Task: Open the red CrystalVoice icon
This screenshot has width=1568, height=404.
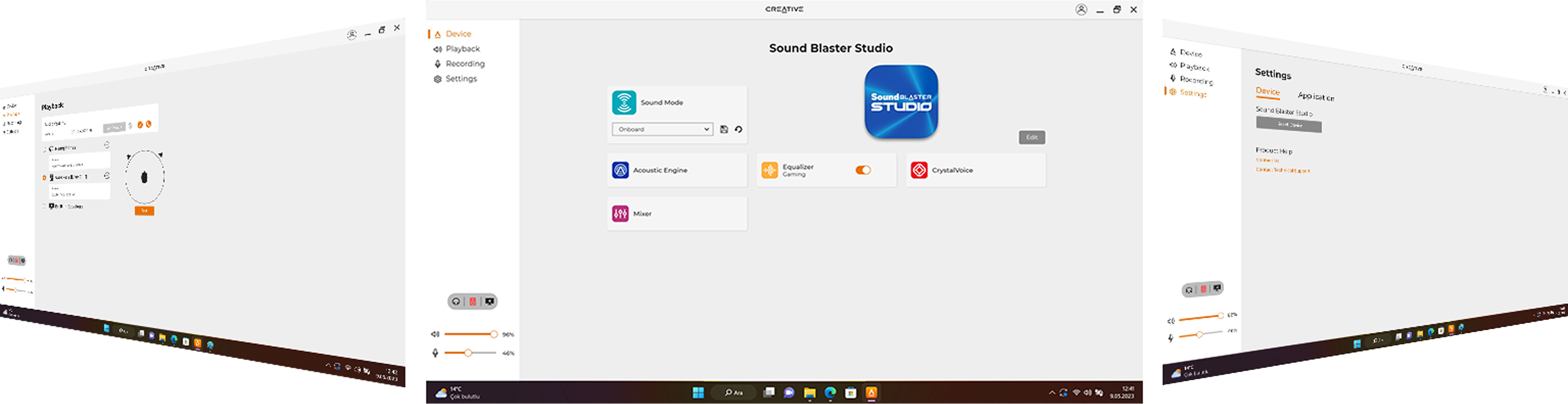Action: 918,171
